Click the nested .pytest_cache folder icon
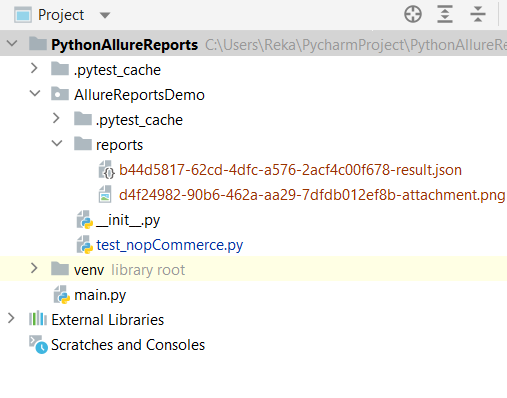Screen dimensions: 507x398 click(x=83, y=119)
